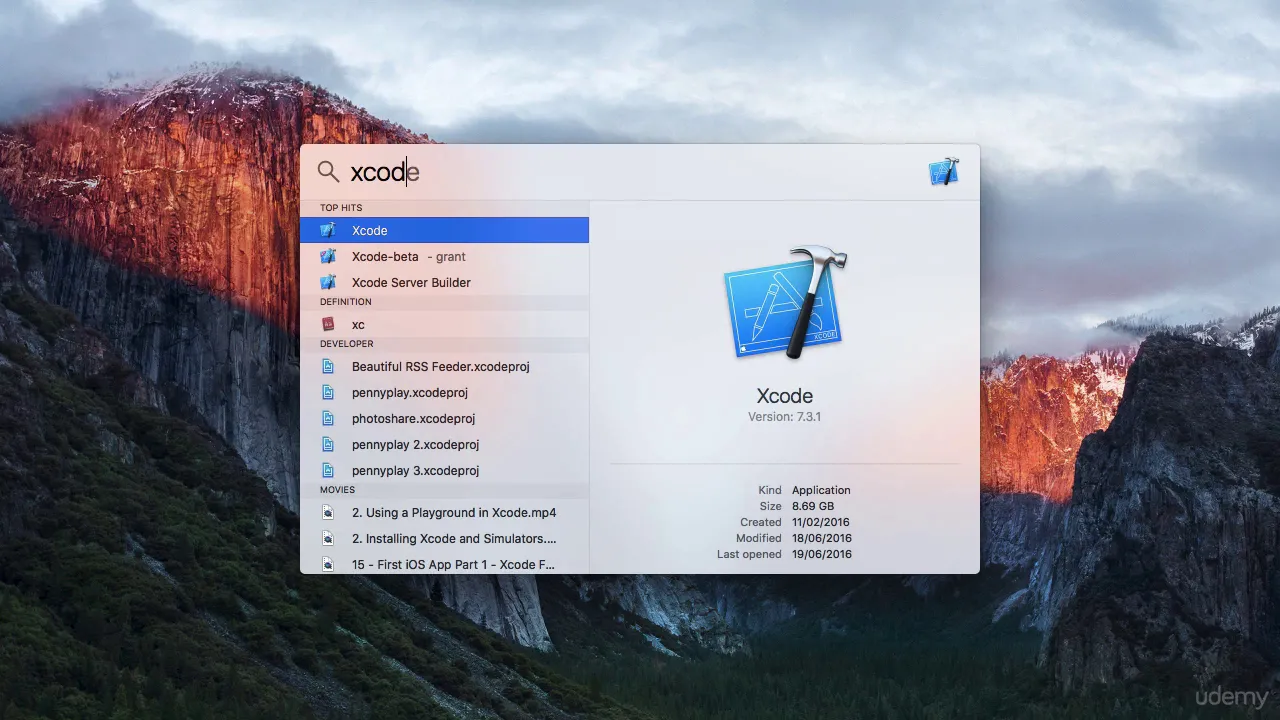Open Using a Playground in Xcode.mp4
The image size is (1280, 720).
444,512
